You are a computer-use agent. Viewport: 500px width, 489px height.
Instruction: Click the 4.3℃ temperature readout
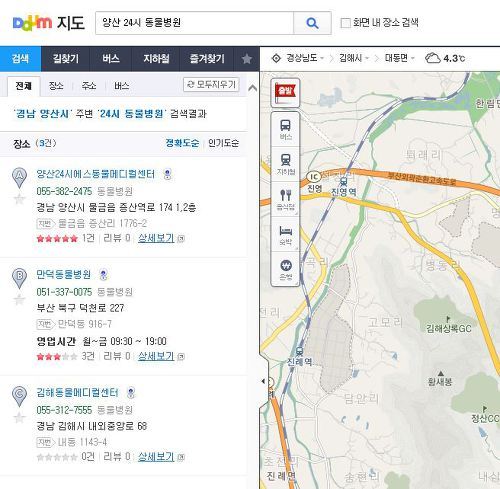tap(454, 58)
